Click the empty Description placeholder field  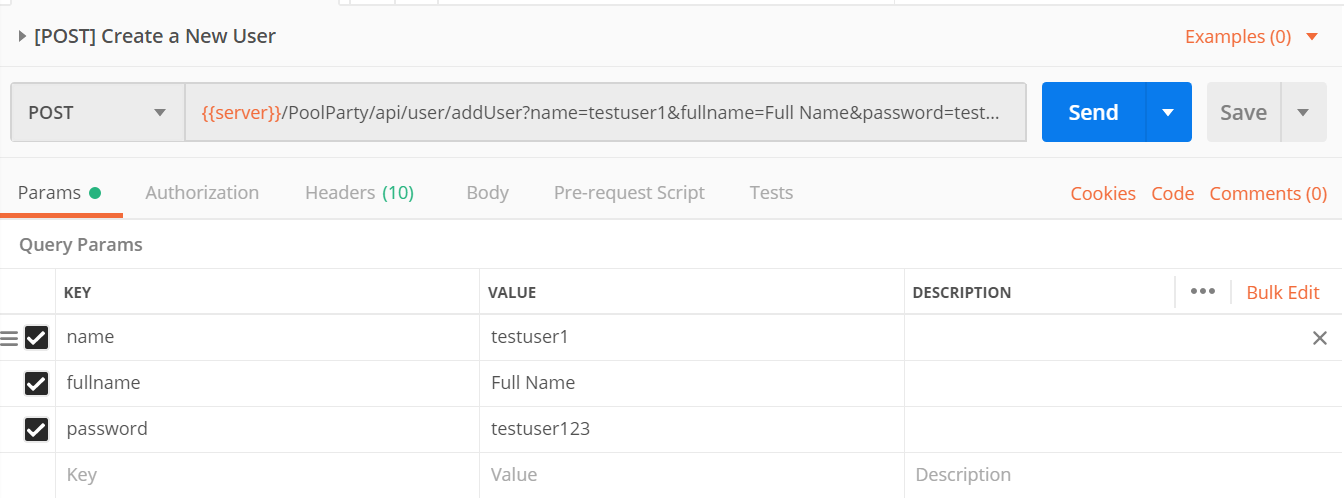pos(1124,475)
